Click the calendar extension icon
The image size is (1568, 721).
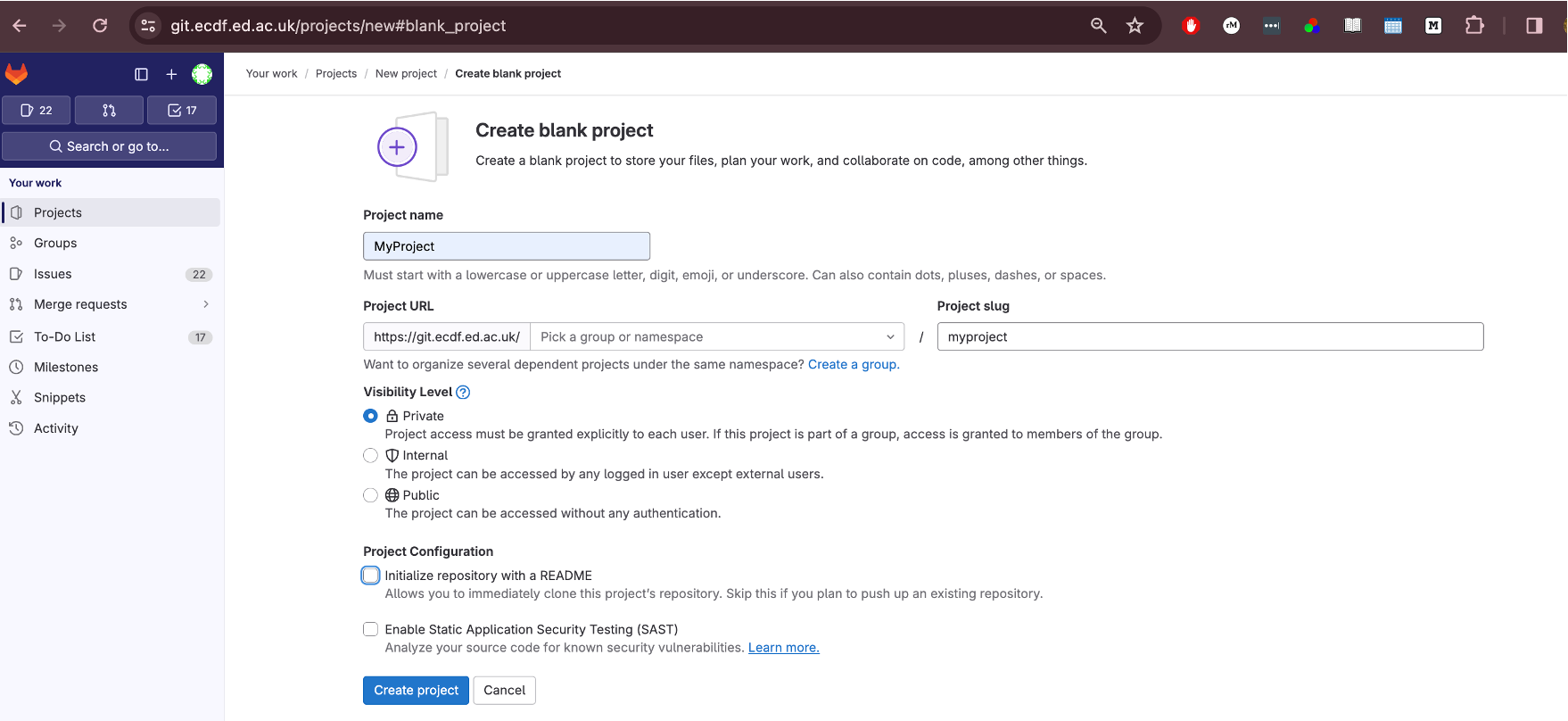pos(1393,26)
